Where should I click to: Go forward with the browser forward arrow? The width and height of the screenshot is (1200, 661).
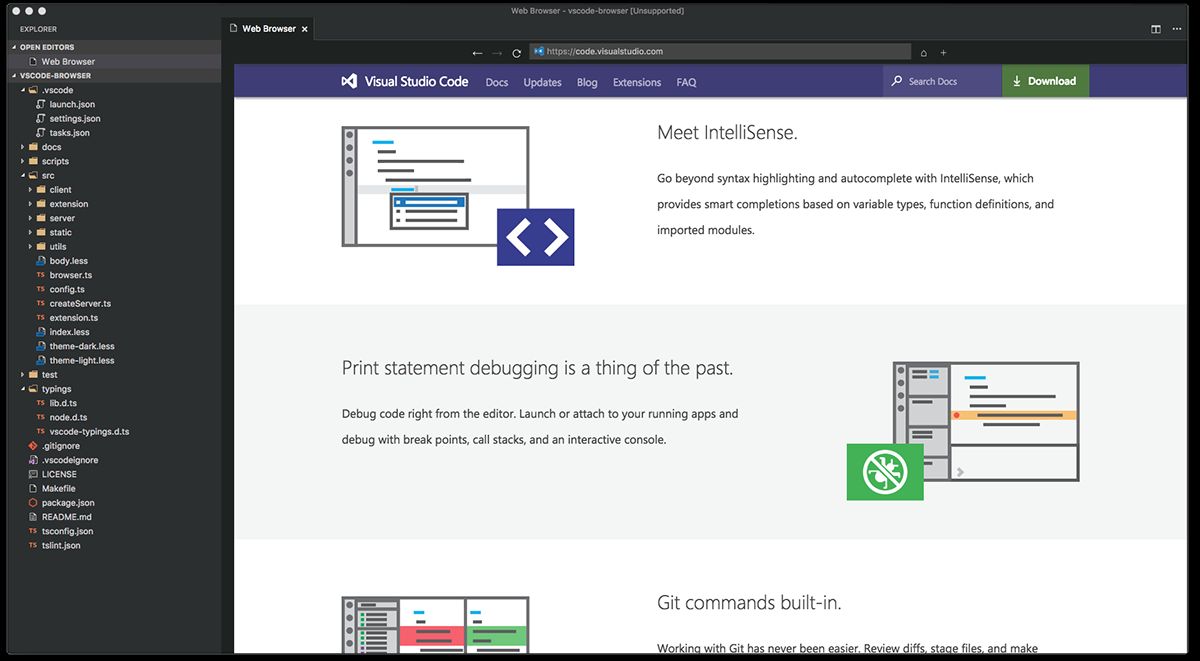click(x=497, y=52)
